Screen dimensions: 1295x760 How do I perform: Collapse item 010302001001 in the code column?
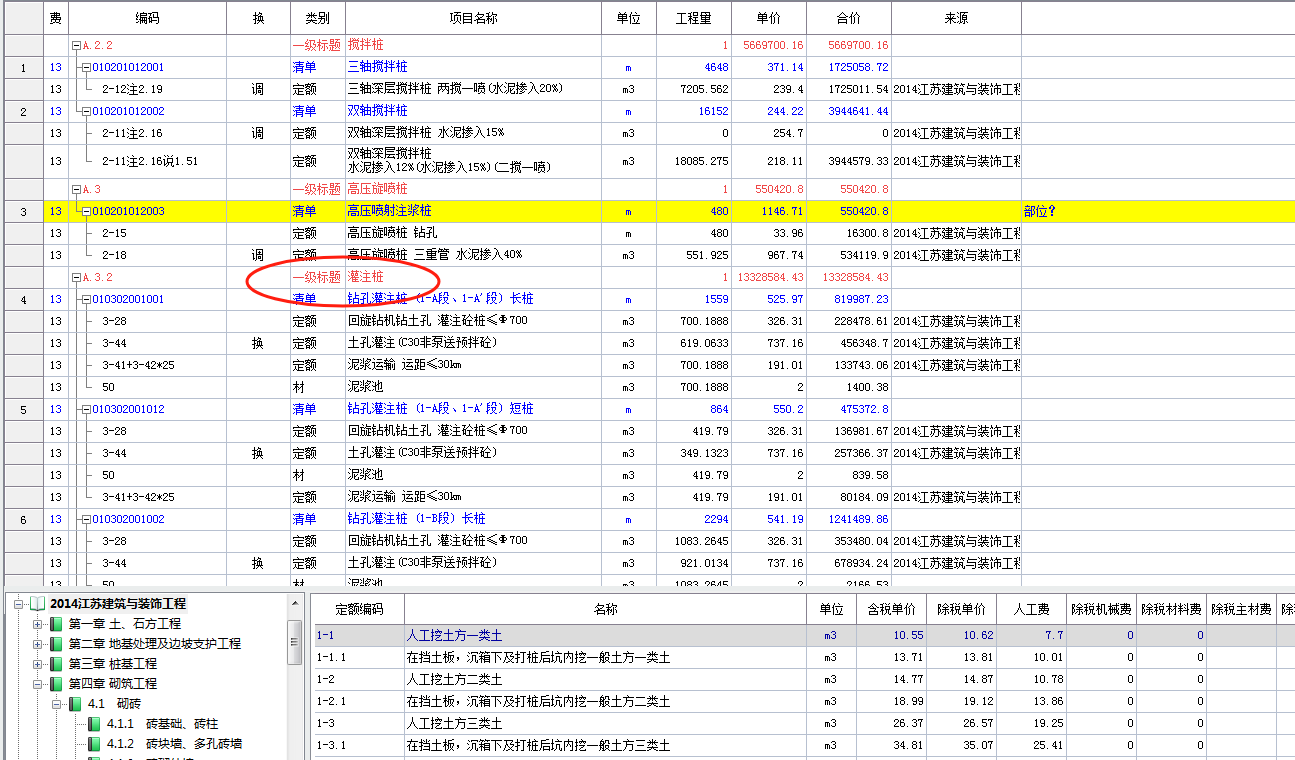[x=87, y=300]
